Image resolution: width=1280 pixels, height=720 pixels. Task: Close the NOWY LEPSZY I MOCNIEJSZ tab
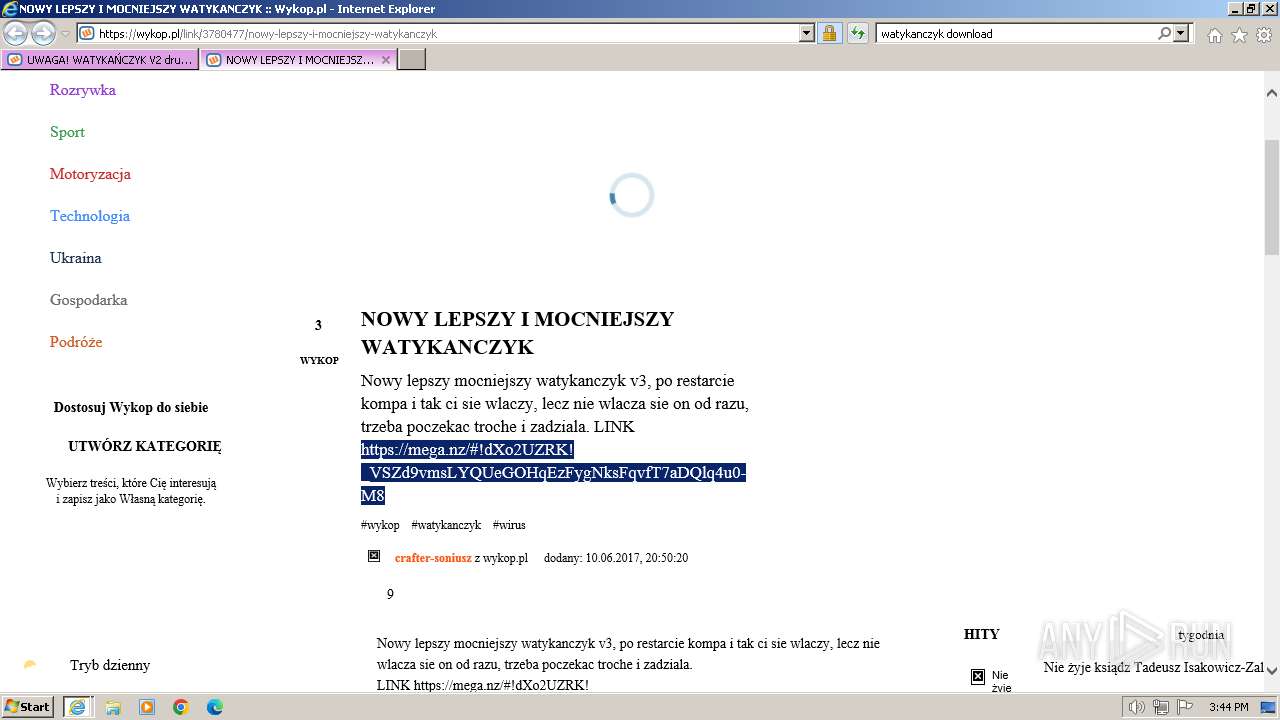[386, 60]
